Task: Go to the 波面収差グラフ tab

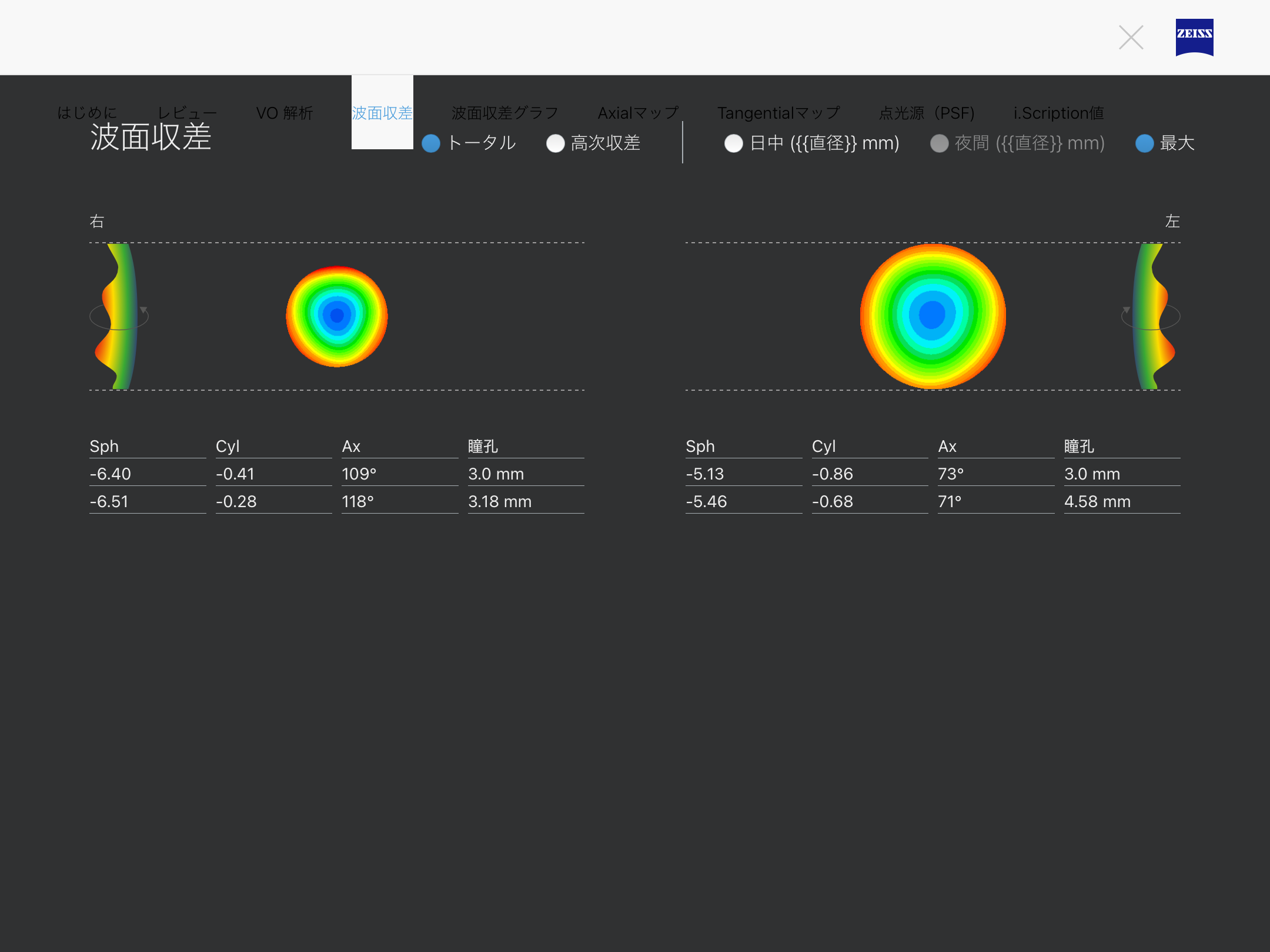Action: coord(504,112)
